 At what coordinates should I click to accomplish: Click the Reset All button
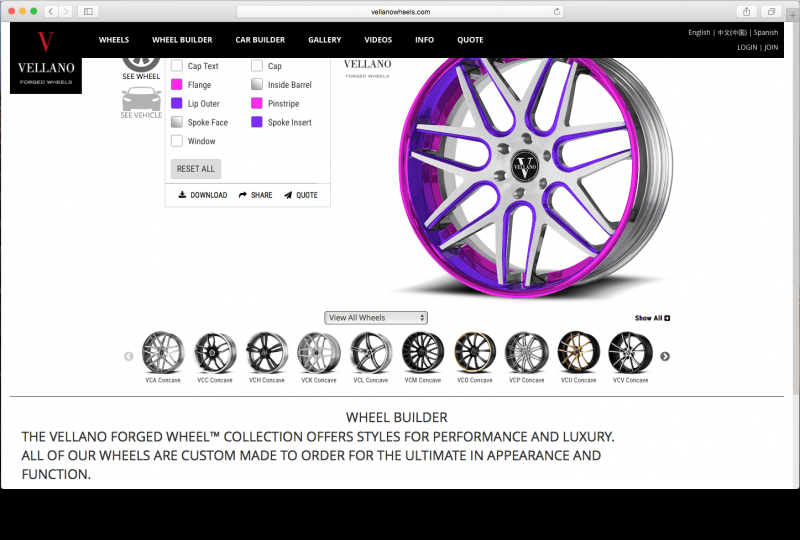pyautogui.click(x=196, y=169)
